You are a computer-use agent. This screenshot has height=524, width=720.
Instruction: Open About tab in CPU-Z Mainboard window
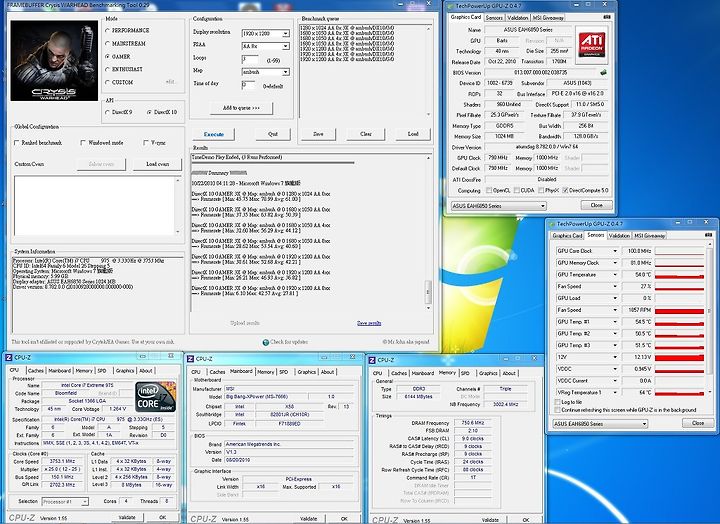coord(327,372)
